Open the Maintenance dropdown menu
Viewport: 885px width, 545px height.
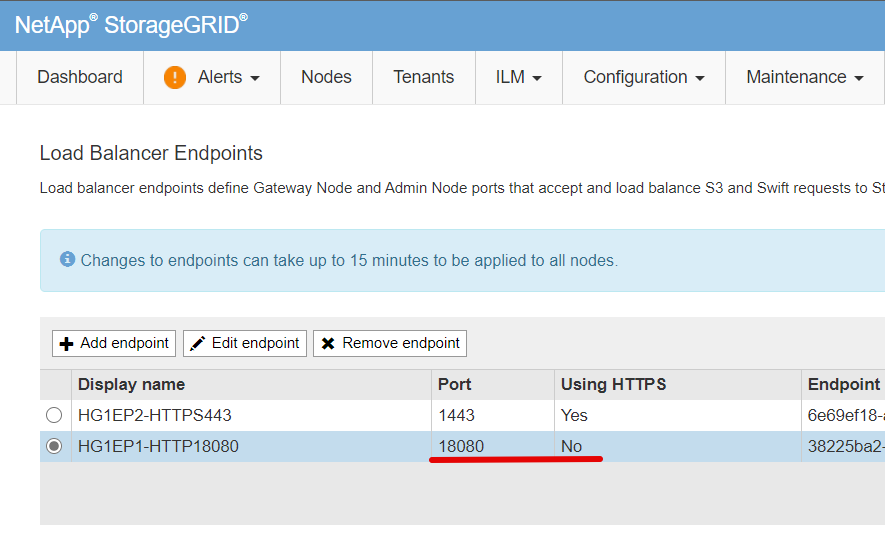[805, 77]
